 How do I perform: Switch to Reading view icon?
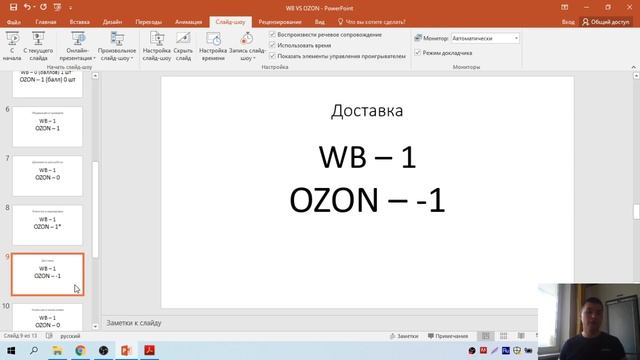click(x=521, y=336)
